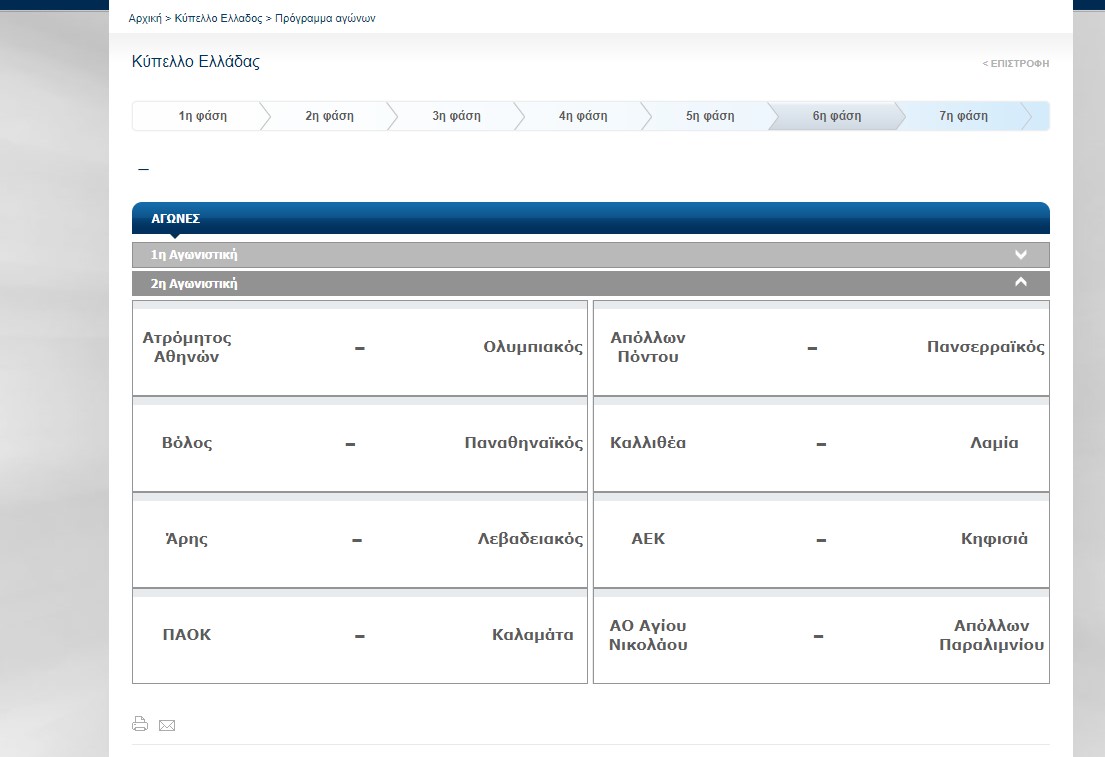Image resolution: width=1105 pixels, height=757 pixels.
Task: Select the Κηφισιά team name
Action: pyautogui.click(x=994, y=538)
